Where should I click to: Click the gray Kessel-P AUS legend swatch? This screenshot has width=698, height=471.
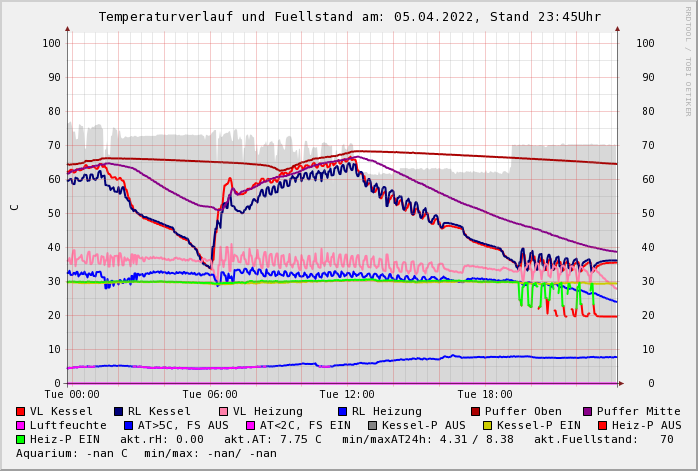point(371,425)
